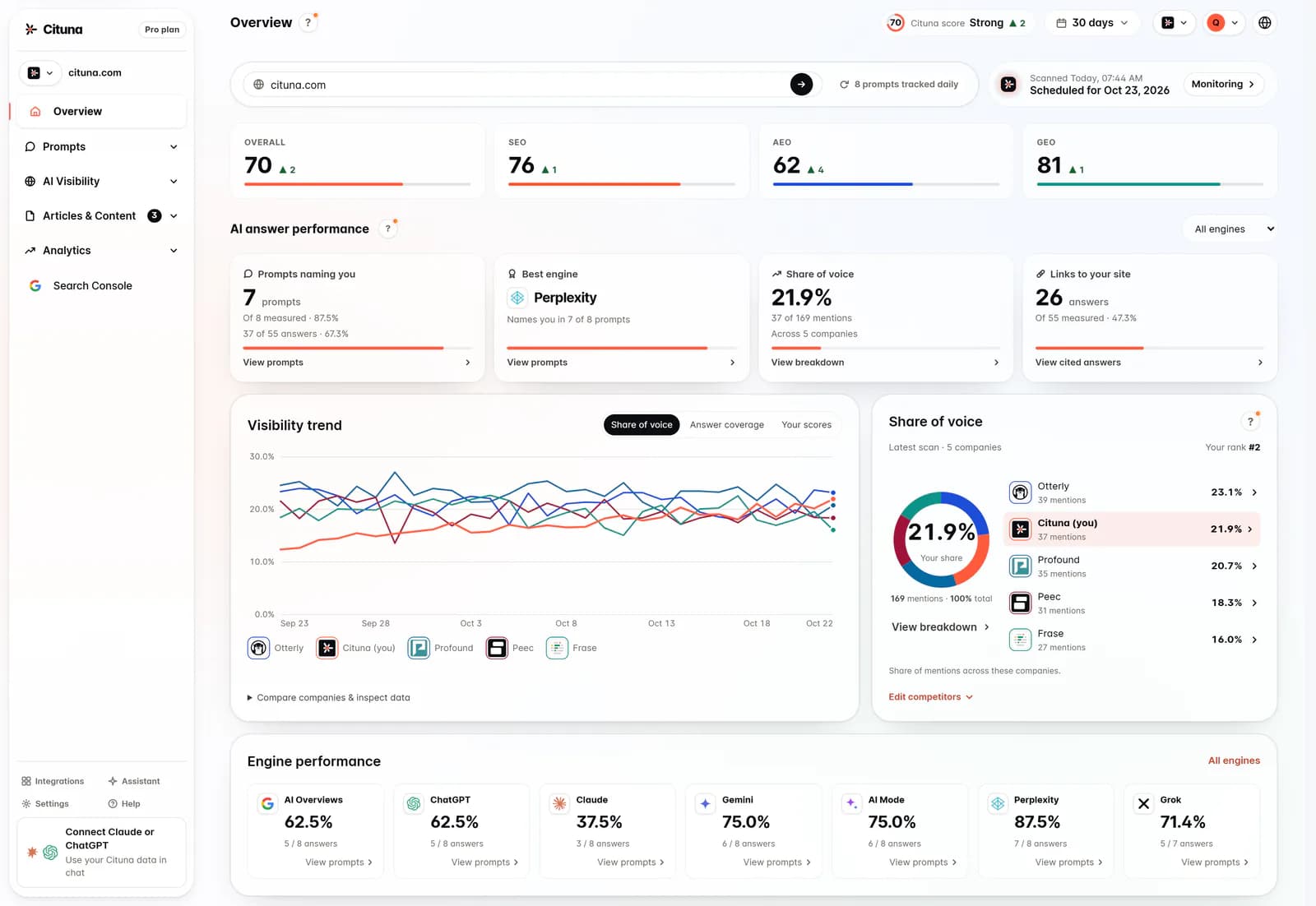Image resolution: width=1316 pixels, height=906 pixels.
Task: Open All engines link in Engine performance
Action: tap(1234, 760)
